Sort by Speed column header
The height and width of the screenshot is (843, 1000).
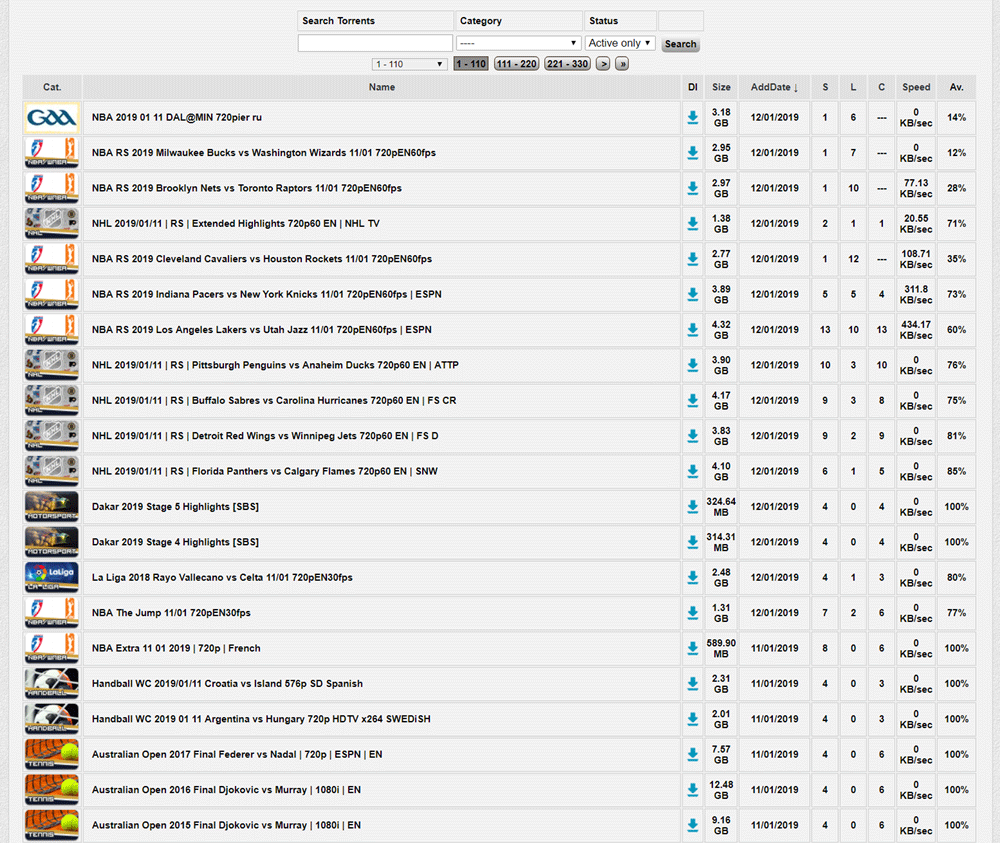(916, 87)
